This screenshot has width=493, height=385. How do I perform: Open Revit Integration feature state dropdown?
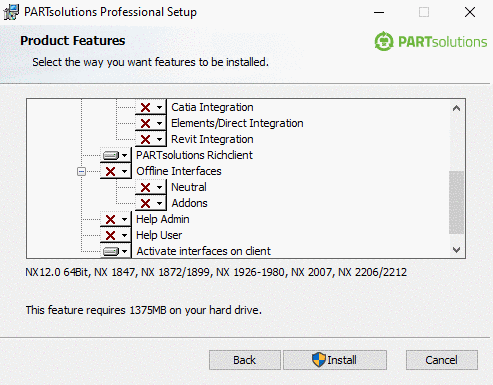[x=151, y=139]
